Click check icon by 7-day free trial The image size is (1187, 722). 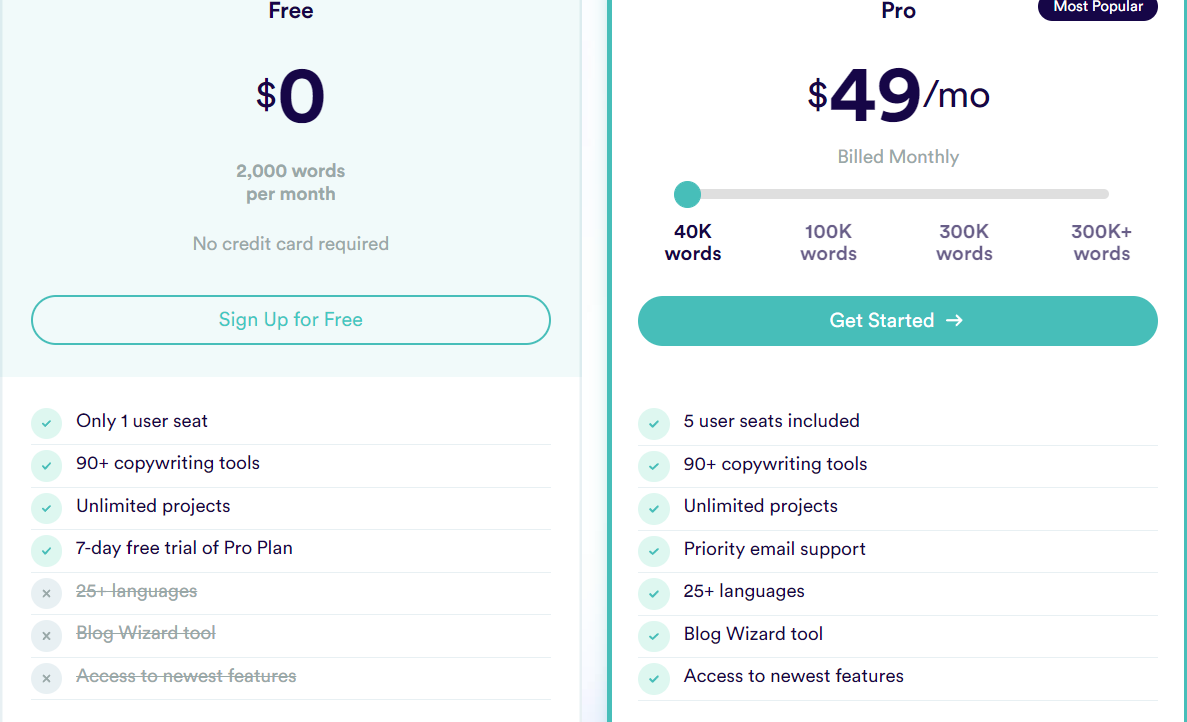pos(46,550)
